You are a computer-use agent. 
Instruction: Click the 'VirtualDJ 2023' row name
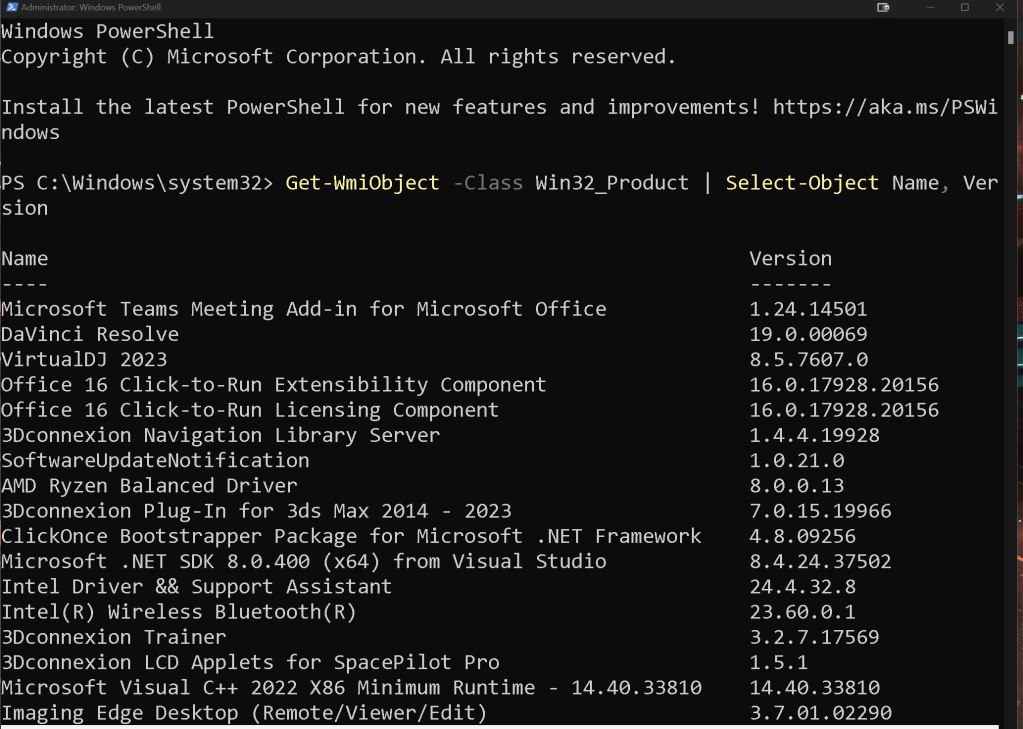(x=84, y=360)
